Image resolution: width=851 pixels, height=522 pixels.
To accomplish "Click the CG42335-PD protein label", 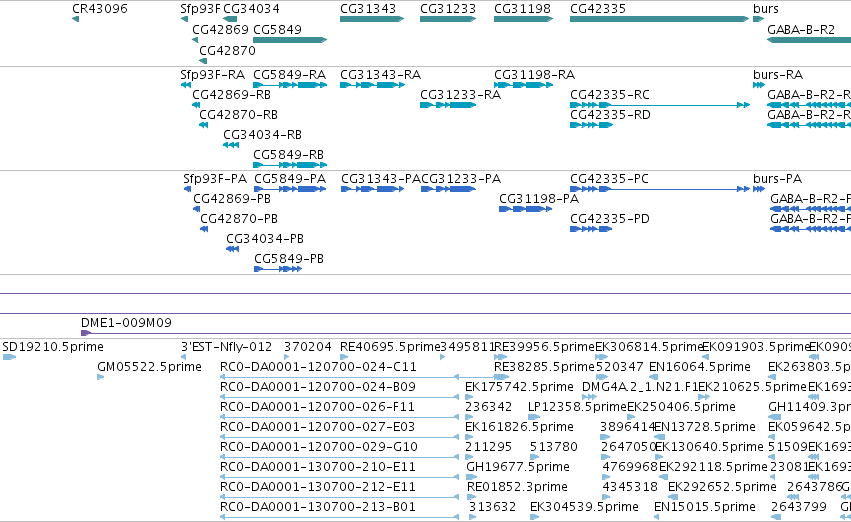I will pyautogui.click(x=609, y=219).
